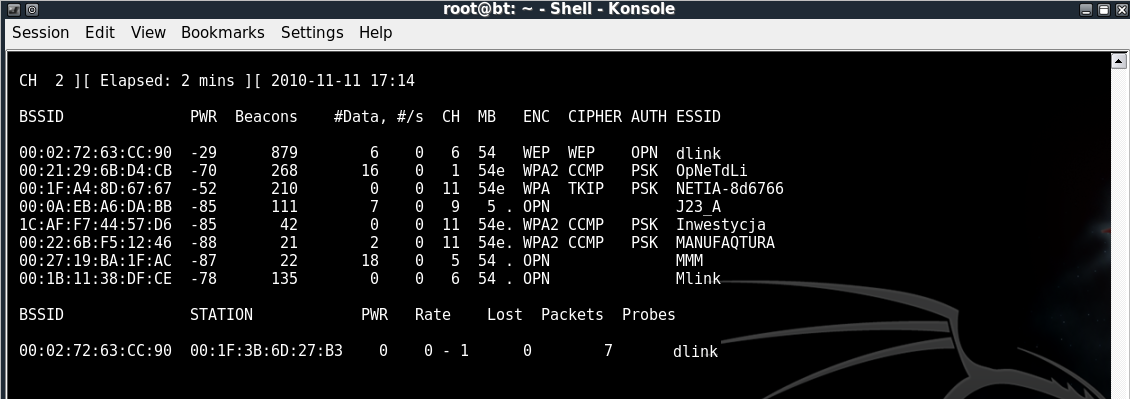Open the Help menu
The height and width of the screenshot is (399, 1130).
[375, 32]
